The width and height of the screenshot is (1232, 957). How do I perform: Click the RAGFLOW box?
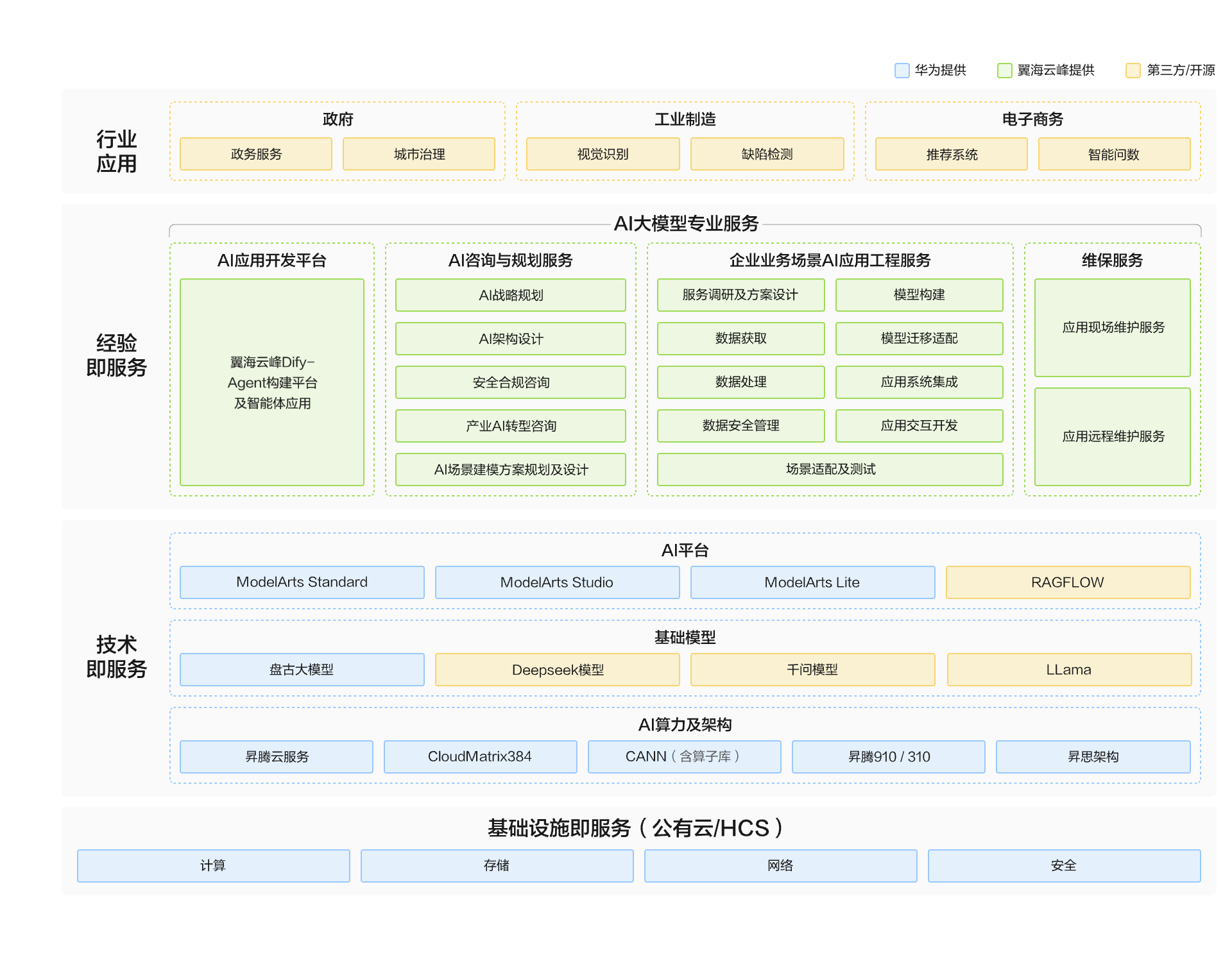(1068, 582)
